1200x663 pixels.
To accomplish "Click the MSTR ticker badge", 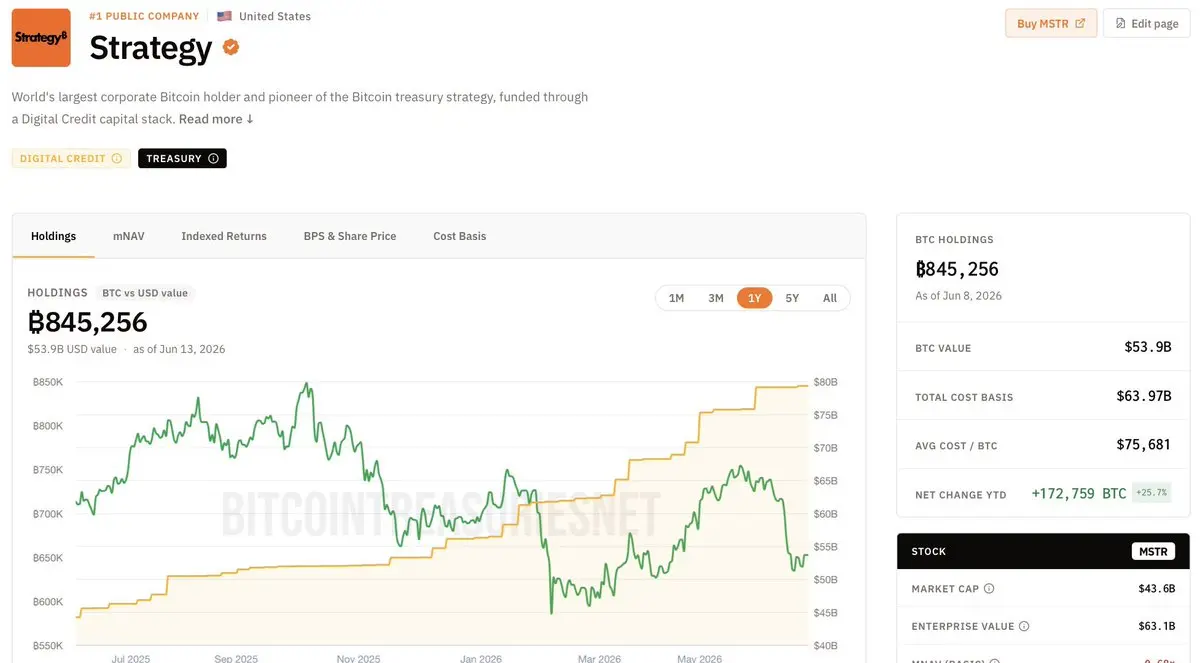I will pos(1153,551).
